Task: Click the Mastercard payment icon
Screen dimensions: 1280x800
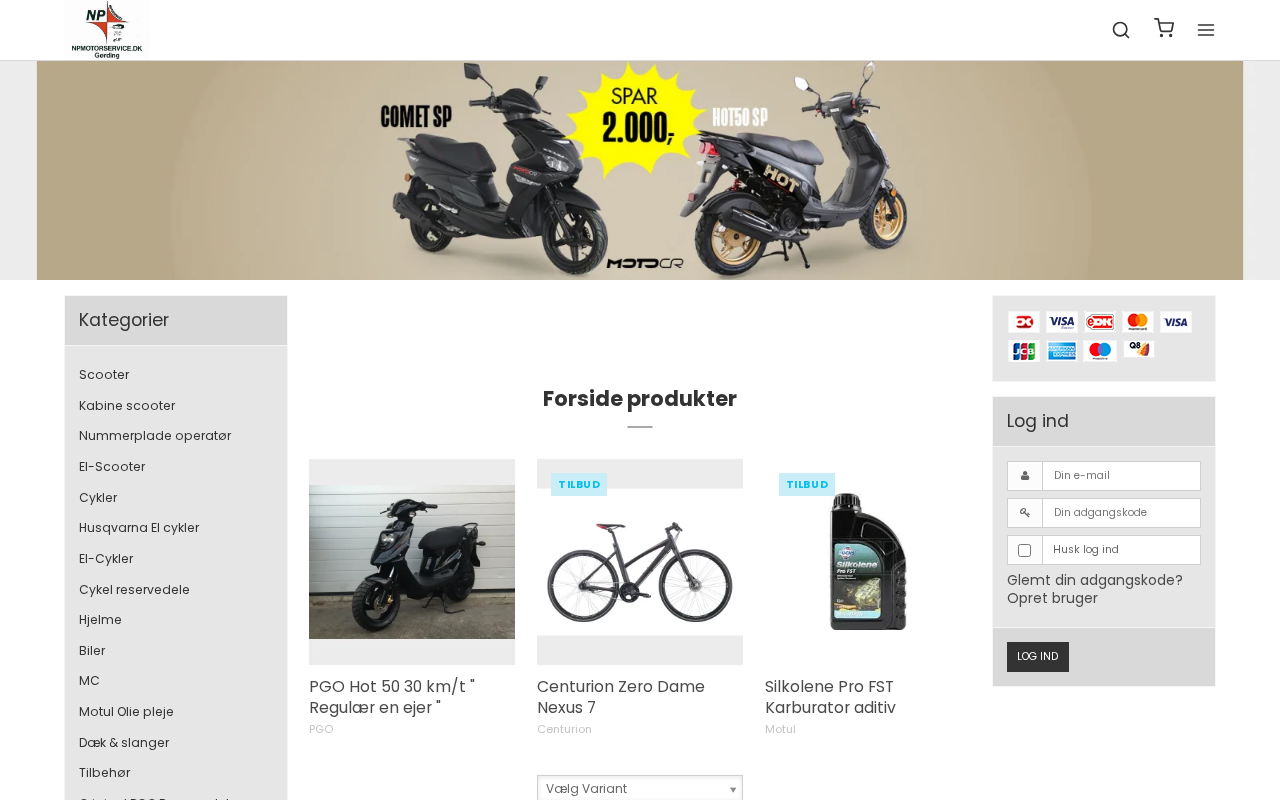Action: 1138,322
